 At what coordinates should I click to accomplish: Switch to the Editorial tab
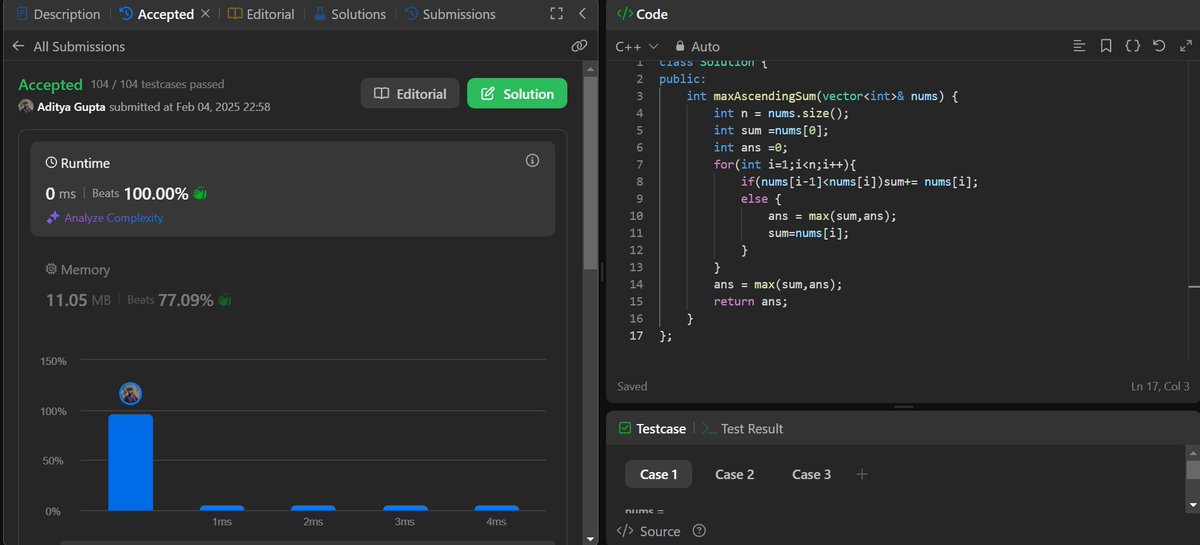click(x=261, y=14)
